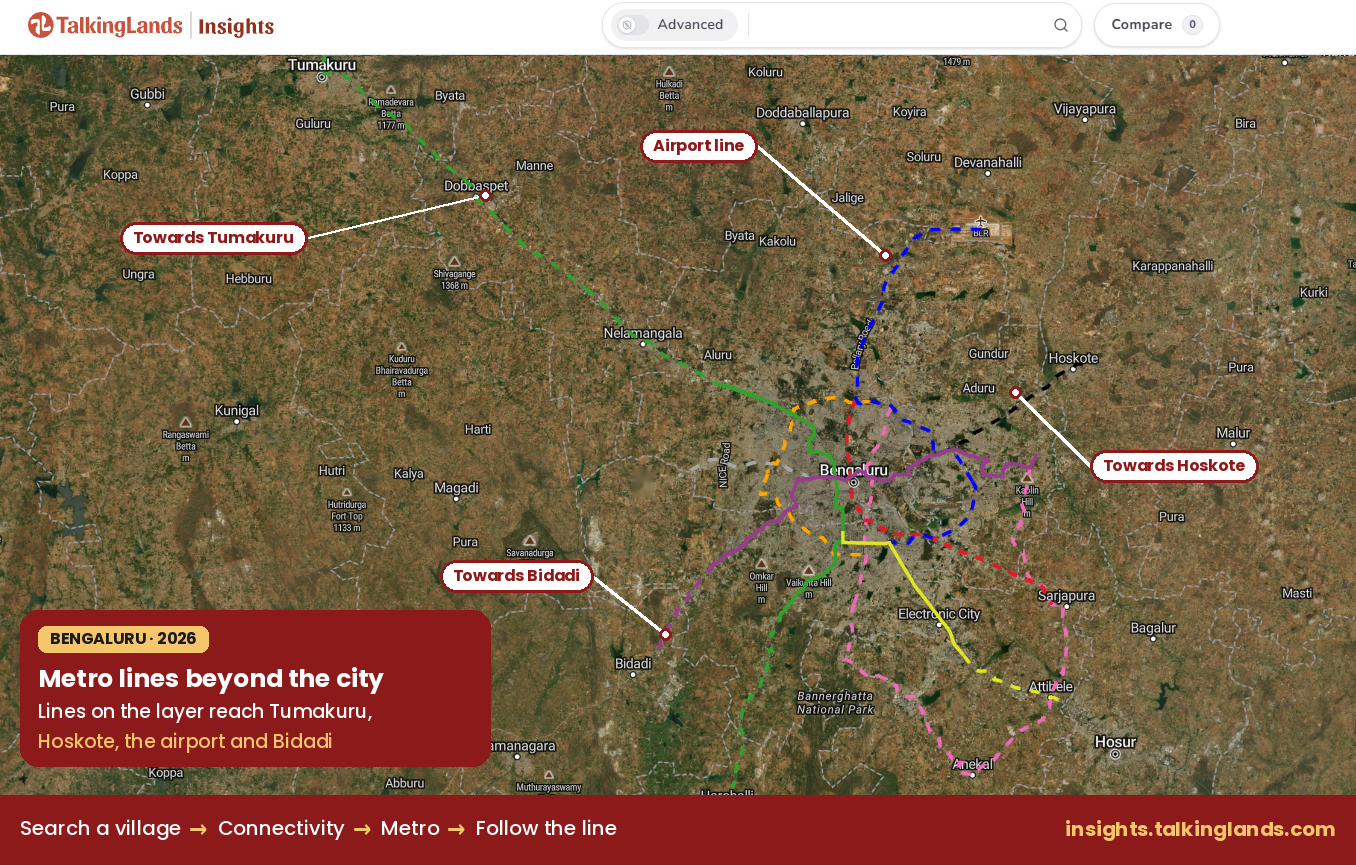This screenshot has width=1356, height=865.
Task: Select the Attibele place label
Action: tap(1051, 687)
